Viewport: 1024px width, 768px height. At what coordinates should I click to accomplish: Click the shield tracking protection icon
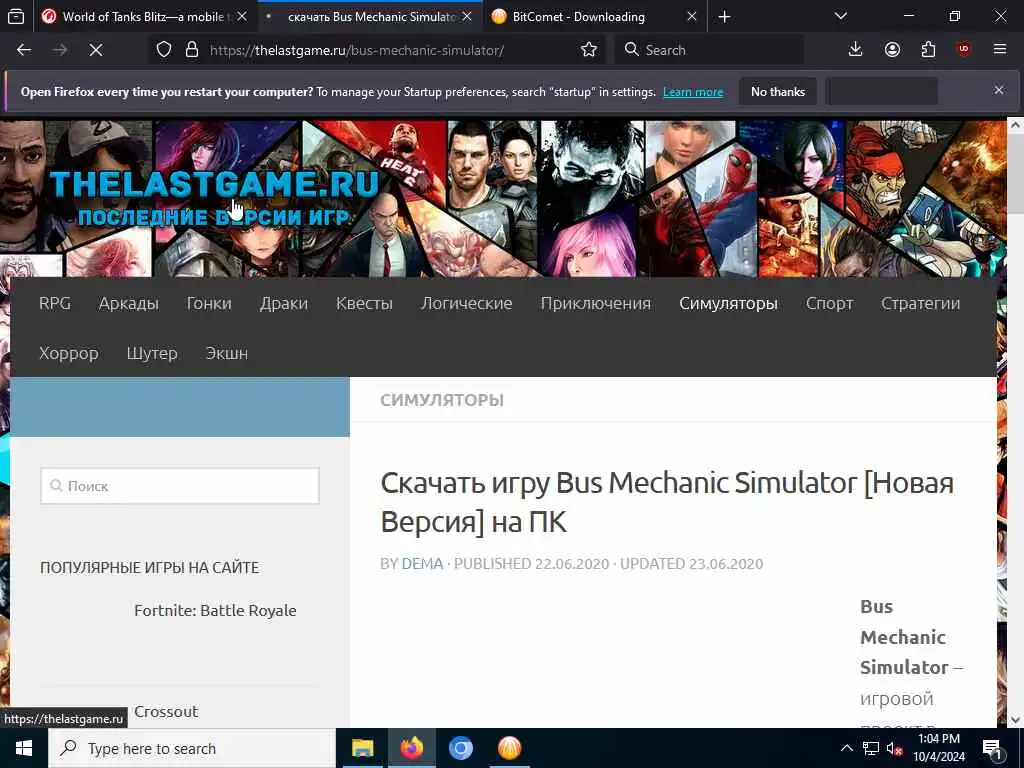click(x=164, y=50)
